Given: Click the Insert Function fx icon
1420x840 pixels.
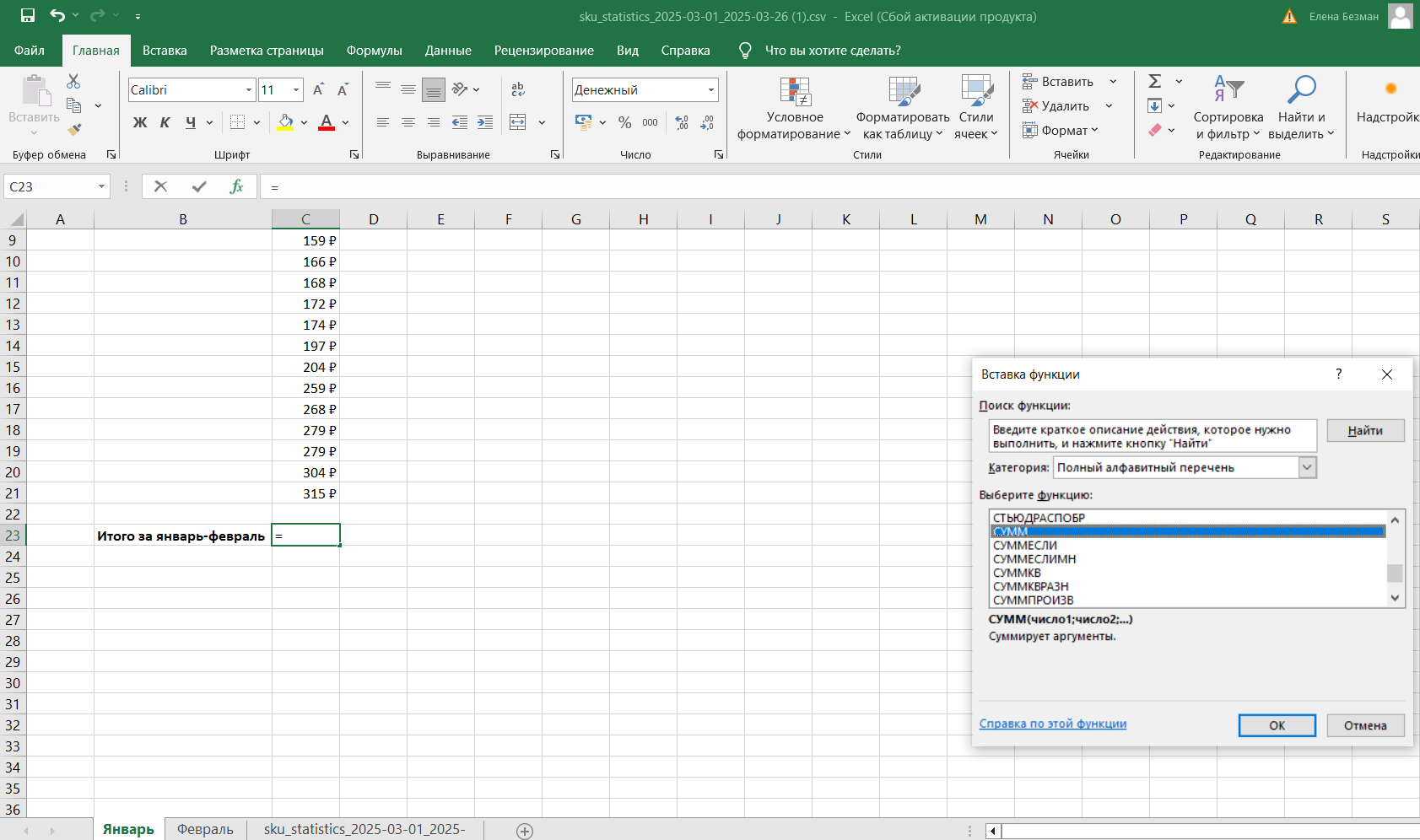Looking at the screenshot, I should coord(236,186).
